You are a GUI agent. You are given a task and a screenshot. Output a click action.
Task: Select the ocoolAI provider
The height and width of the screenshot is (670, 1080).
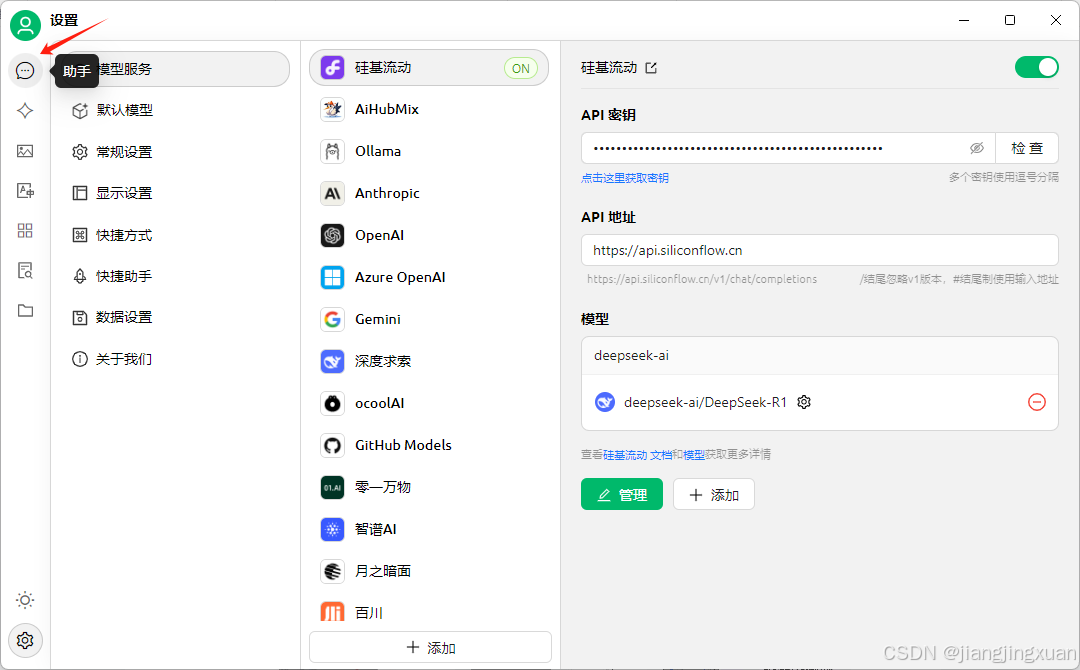coord(429,404)
